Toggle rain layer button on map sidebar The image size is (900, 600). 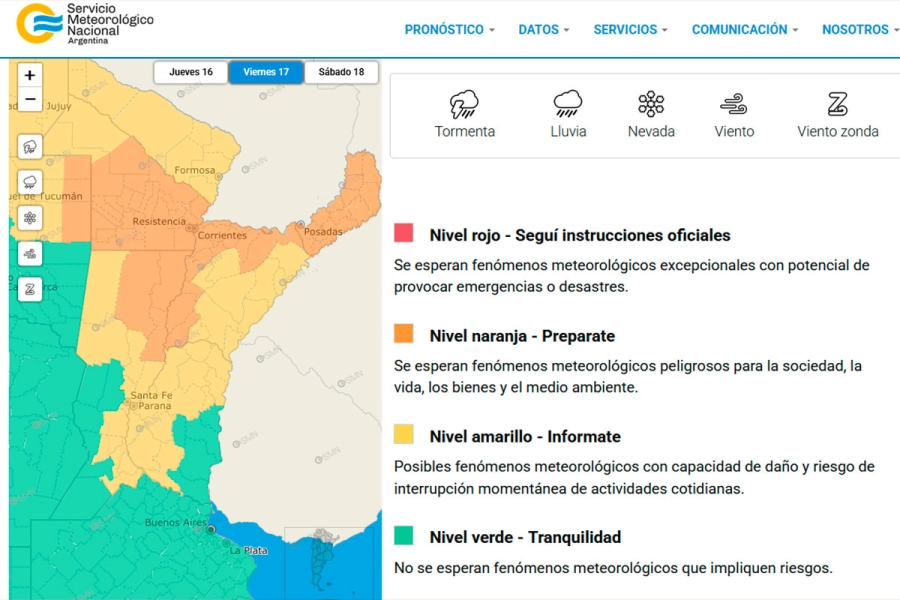tap(30, 183)
